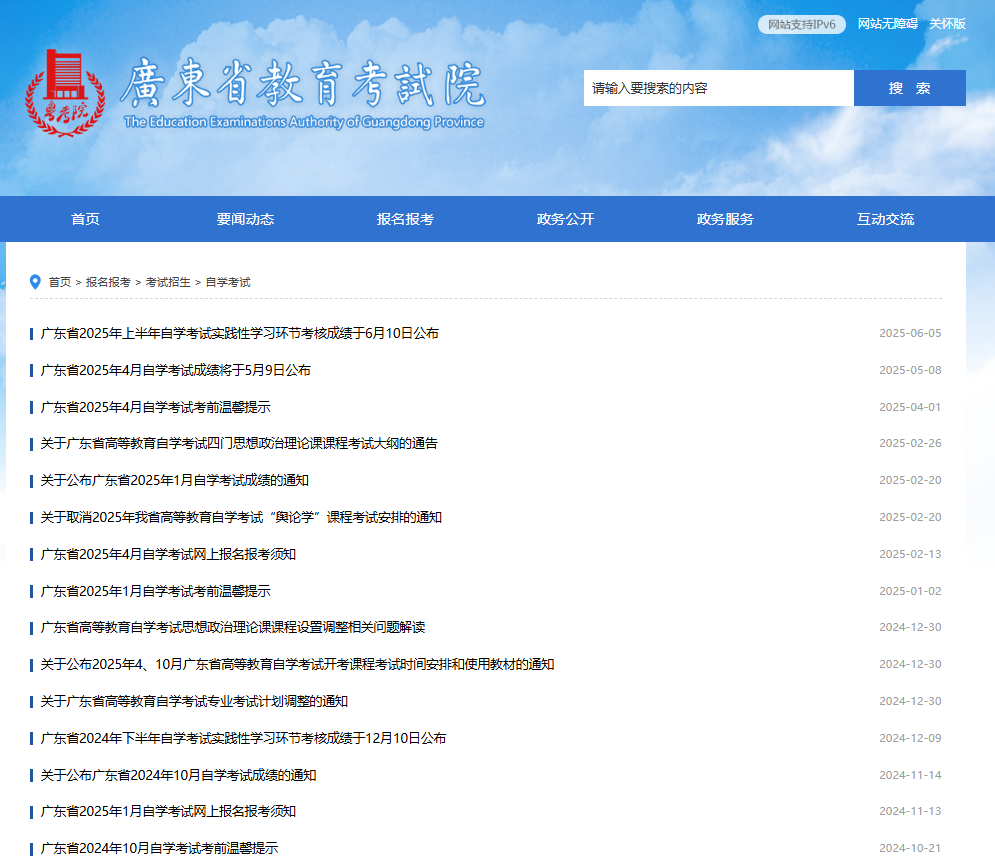
Task: Open 互动交流 navigation item
Action: [x=885, y=219]
